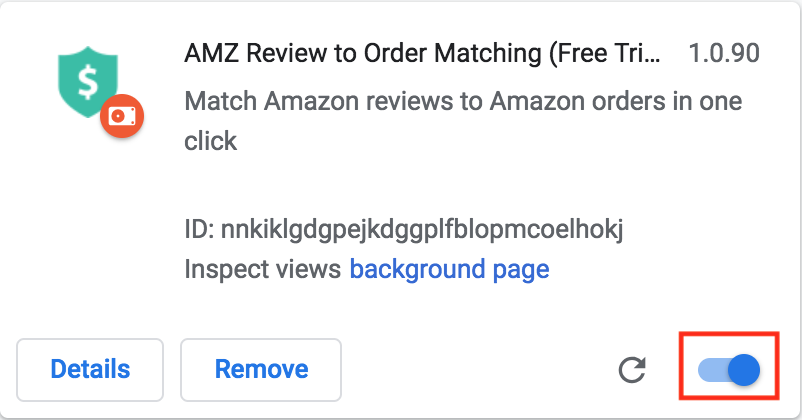Click the green shield extension icon

[88, 82]
